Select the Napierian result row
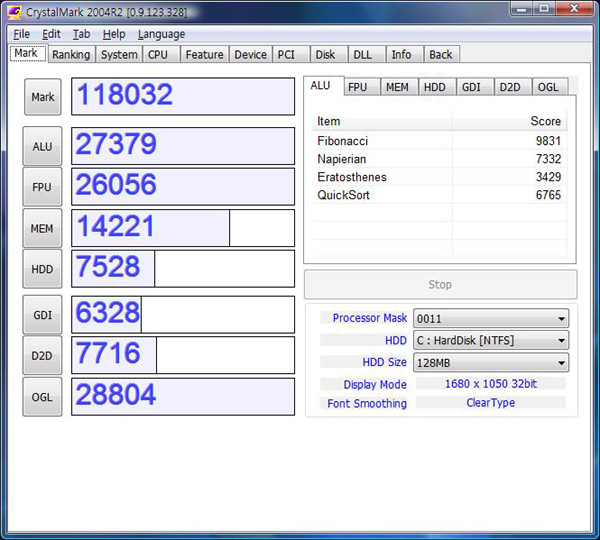Image resolution: width=600 pixels, height=540 pixels. pyautogui.click(x=439, y=159)
